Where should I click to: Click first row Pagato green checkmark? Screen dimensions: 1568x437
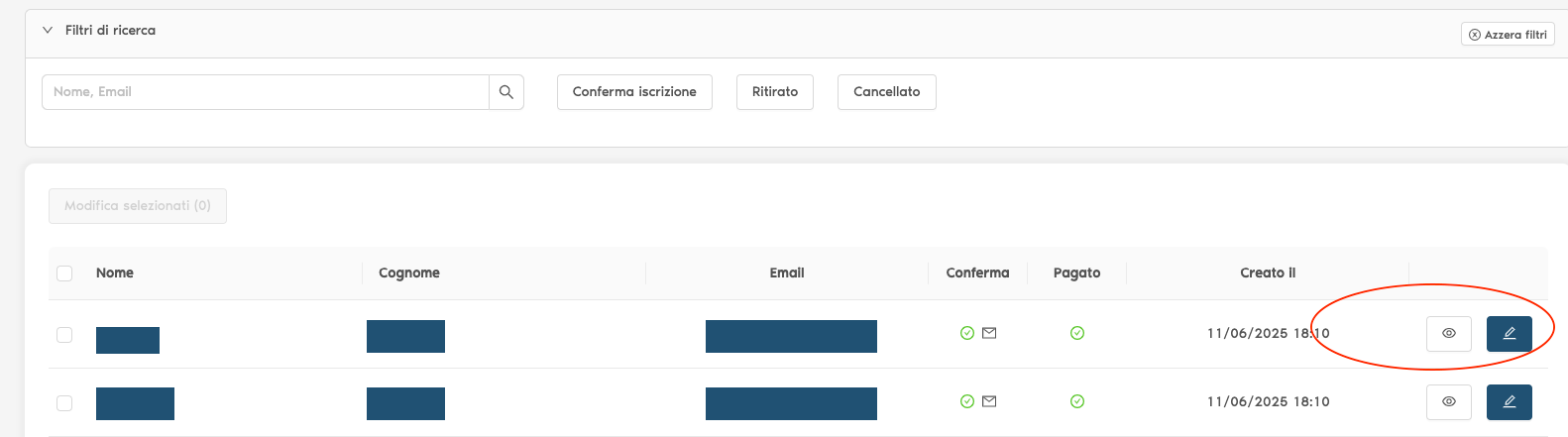coord(1077,333)
